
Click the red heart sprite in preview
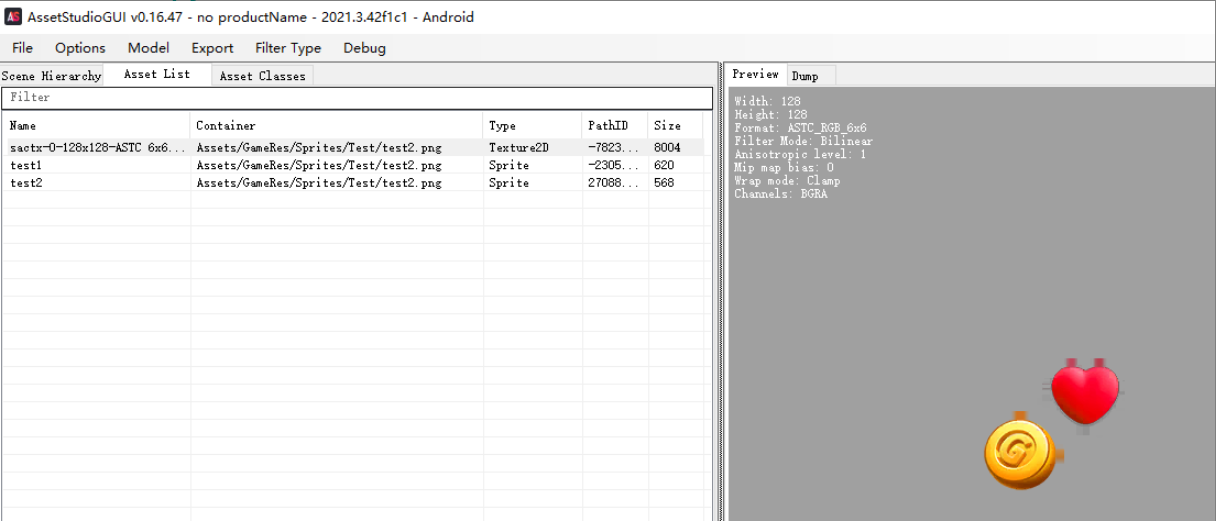click(x=1085, y=393)
